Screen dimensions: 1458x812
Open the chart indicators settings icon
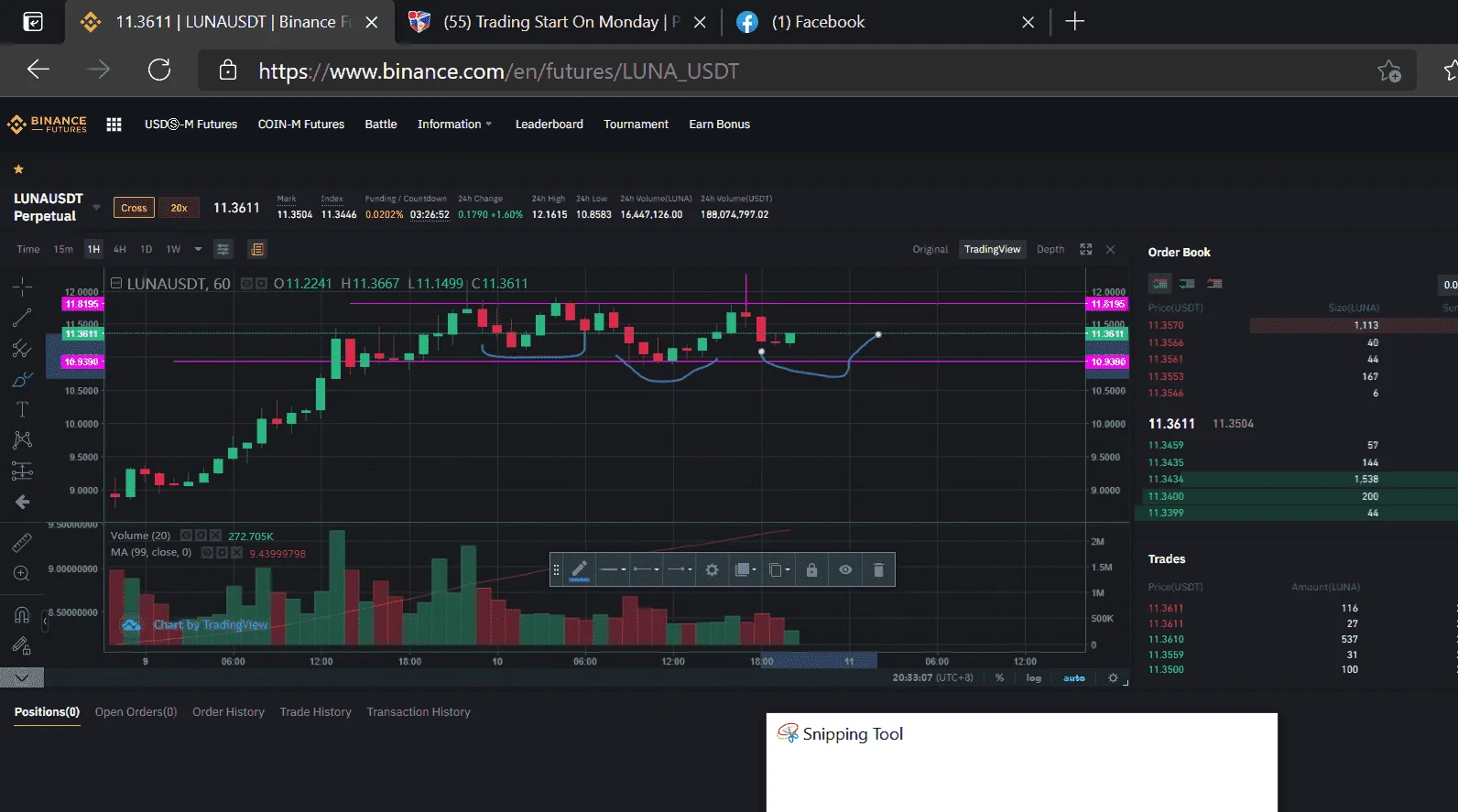pyautogui.click(x=223, y=249)
